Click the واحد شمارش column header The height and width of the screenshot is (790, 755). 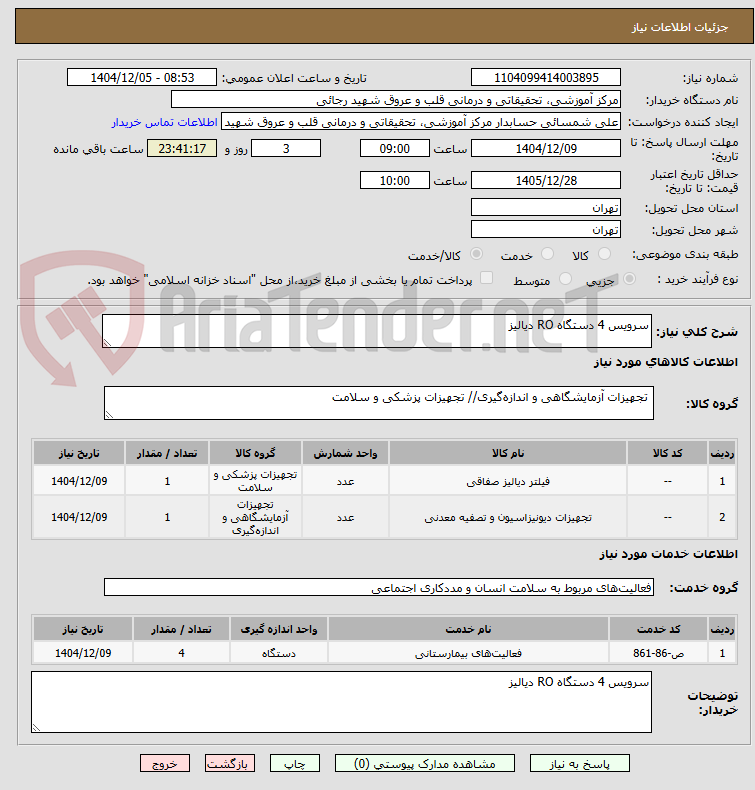pyautogui.click(x=346, y=453)
